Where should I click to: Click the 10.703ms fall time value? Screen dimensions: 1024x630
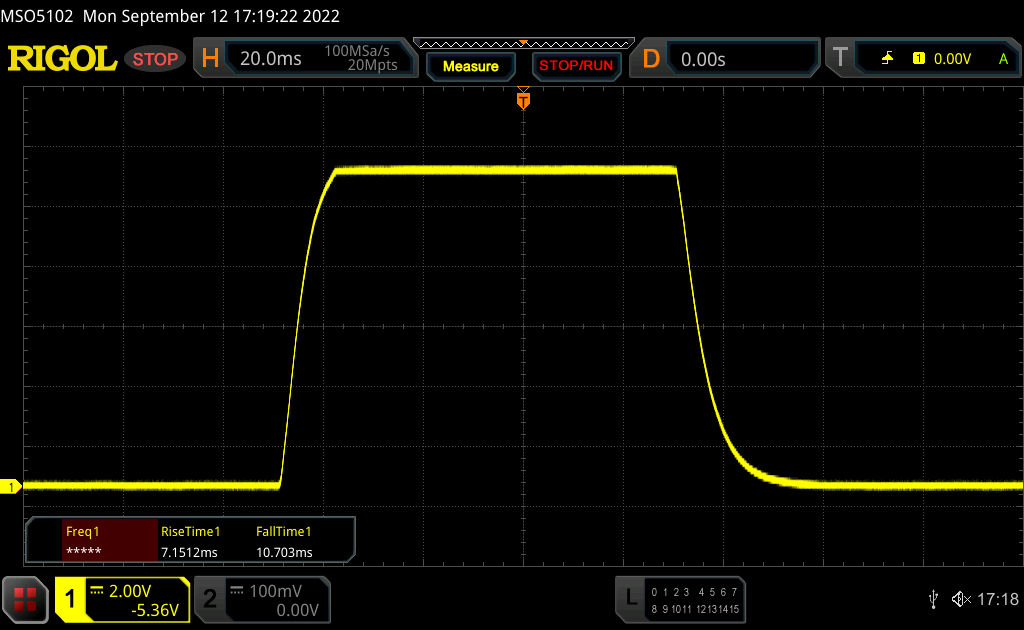coord(284,552)
